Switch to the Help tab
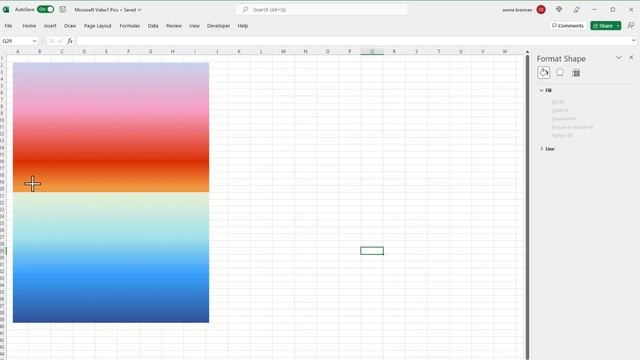The image size is (640, 360). (x=243, y=26)
